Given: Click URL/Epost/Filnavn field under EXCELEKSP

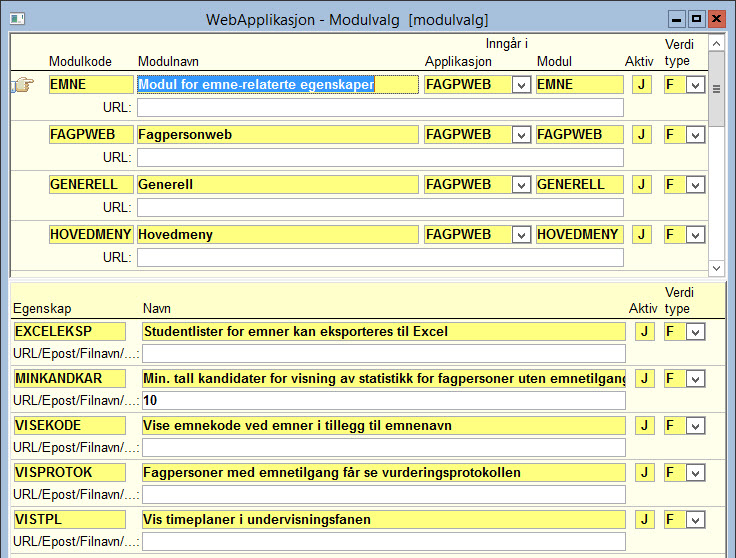Looking at the screenshot, I should click(x=384, y=353).
